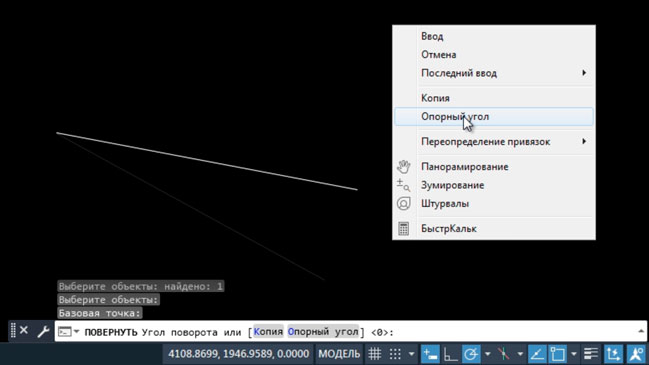Click the lineweight display icon
The width and height of the screenshot is (649, 365).
(x=591, y=354)
